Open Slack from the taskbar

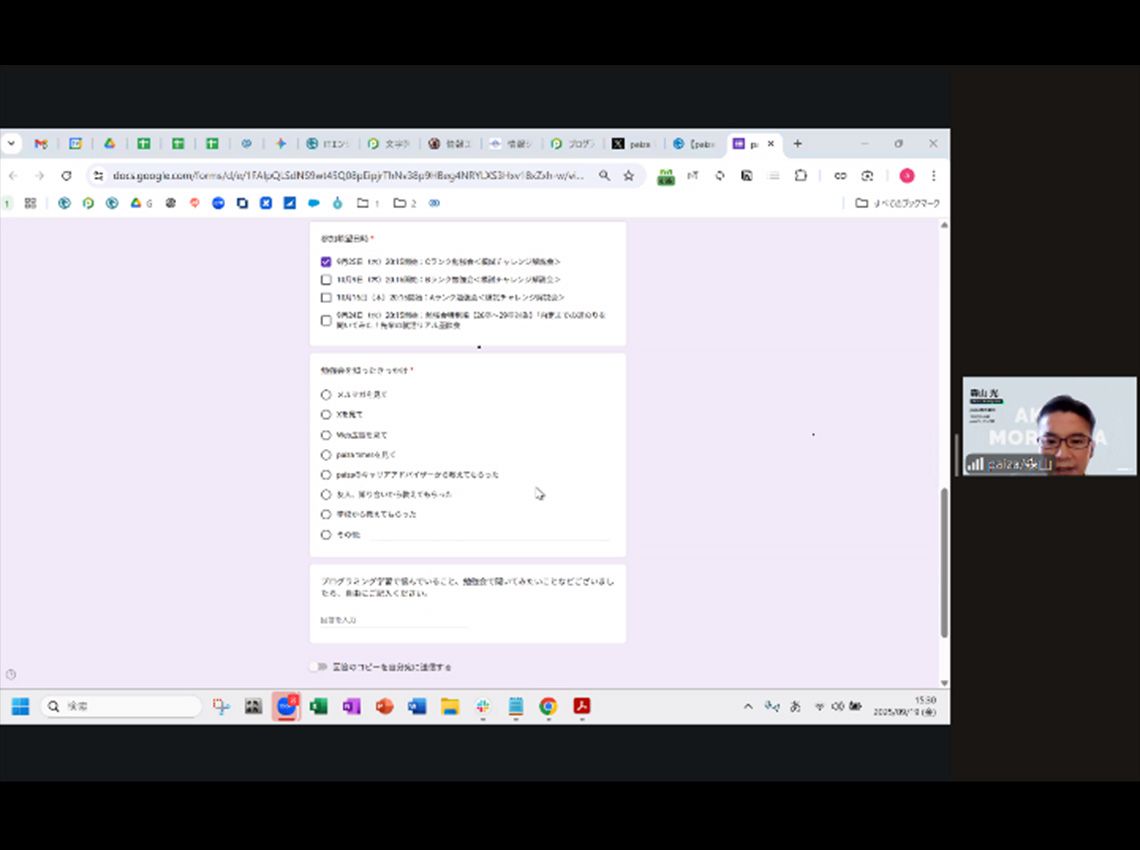[482, 707]
